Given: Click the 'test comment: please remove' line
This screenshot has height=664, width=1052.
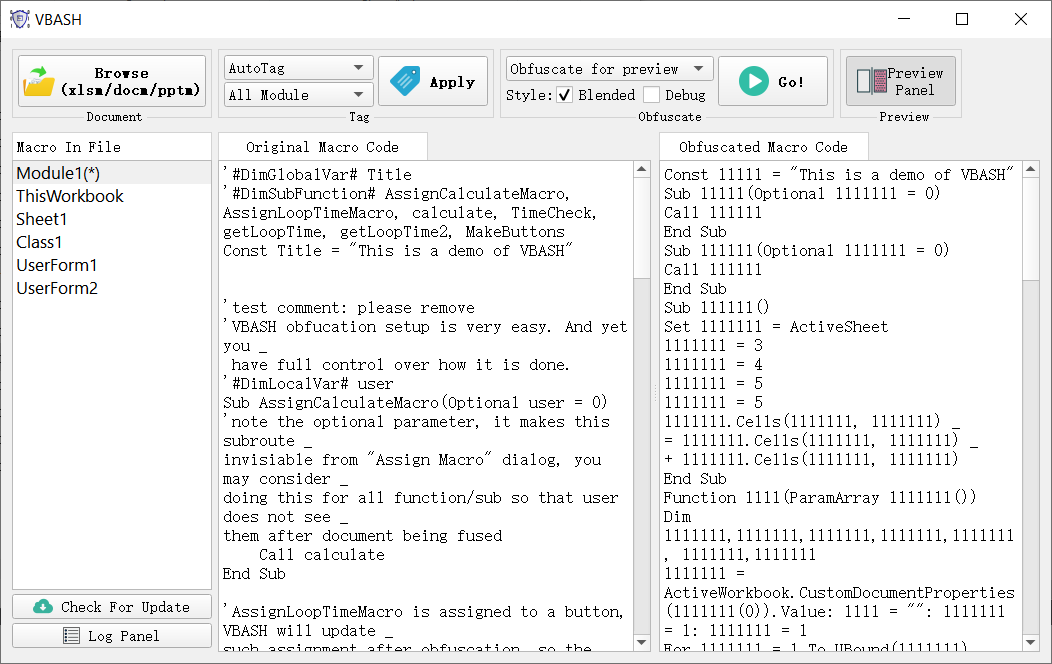Looking at the screenshot, I should point(349,308).
